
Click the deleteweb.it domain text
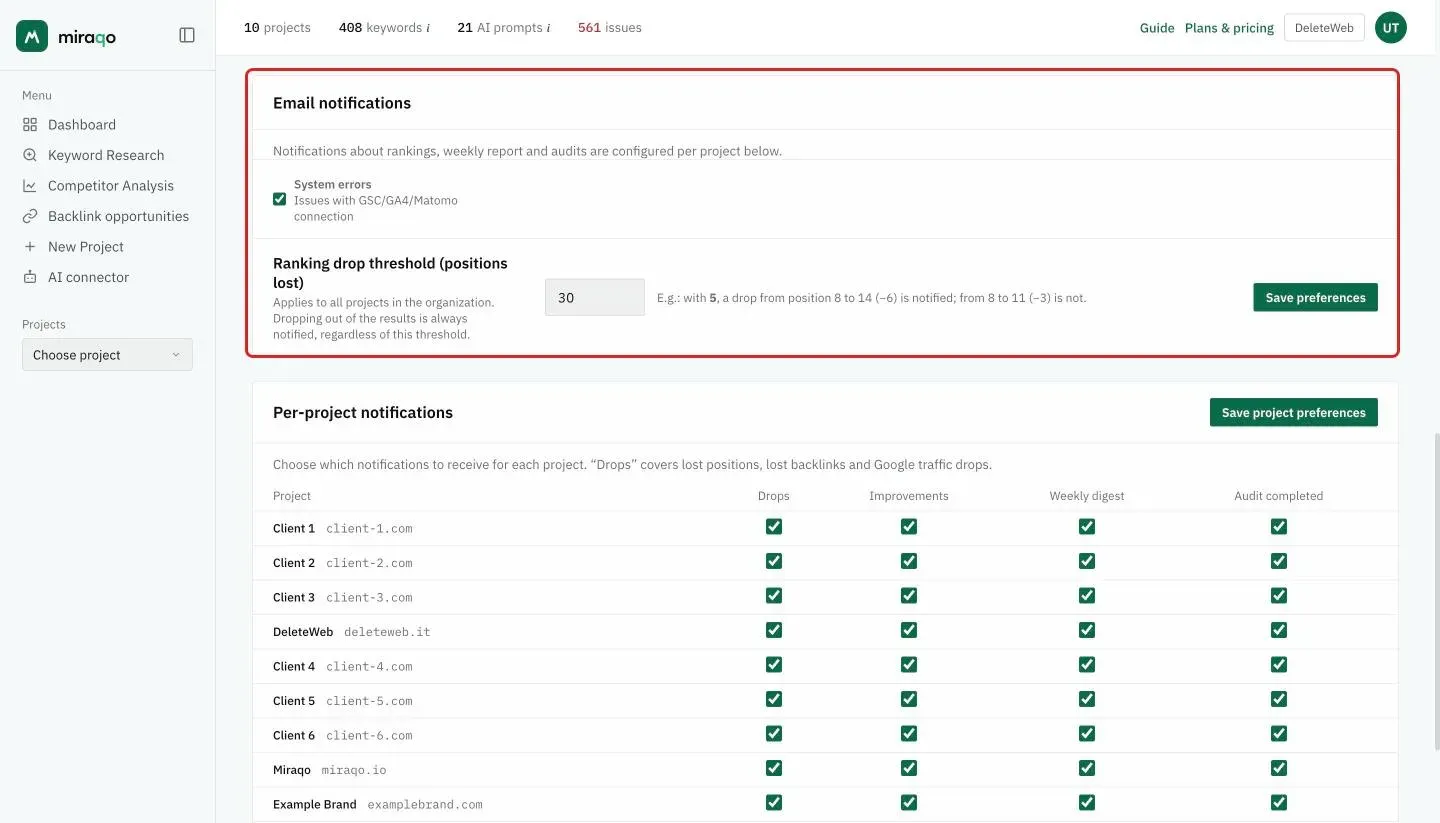[387, 633]
